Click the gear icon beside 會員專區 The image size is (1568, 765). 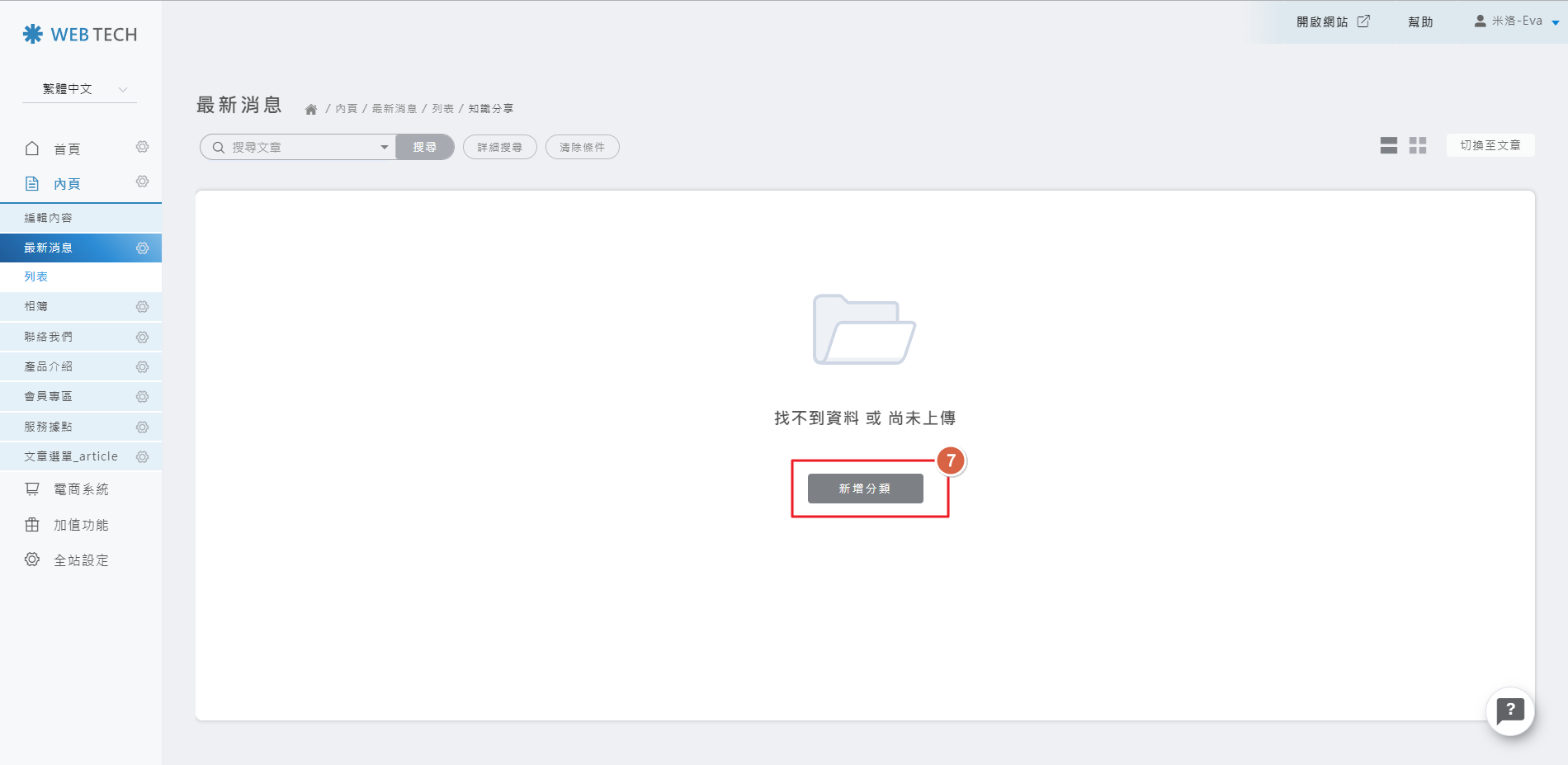(142, 397)
